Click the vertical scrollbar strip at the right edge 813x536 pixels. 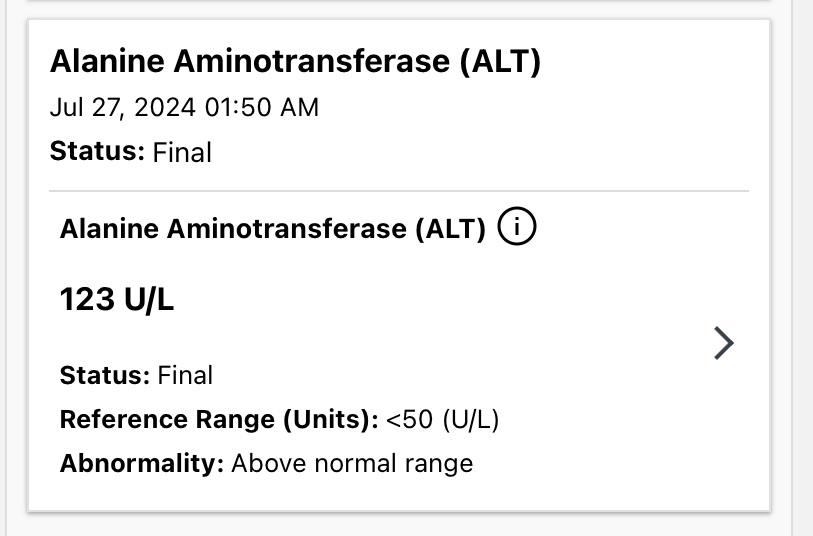[802, 268]
